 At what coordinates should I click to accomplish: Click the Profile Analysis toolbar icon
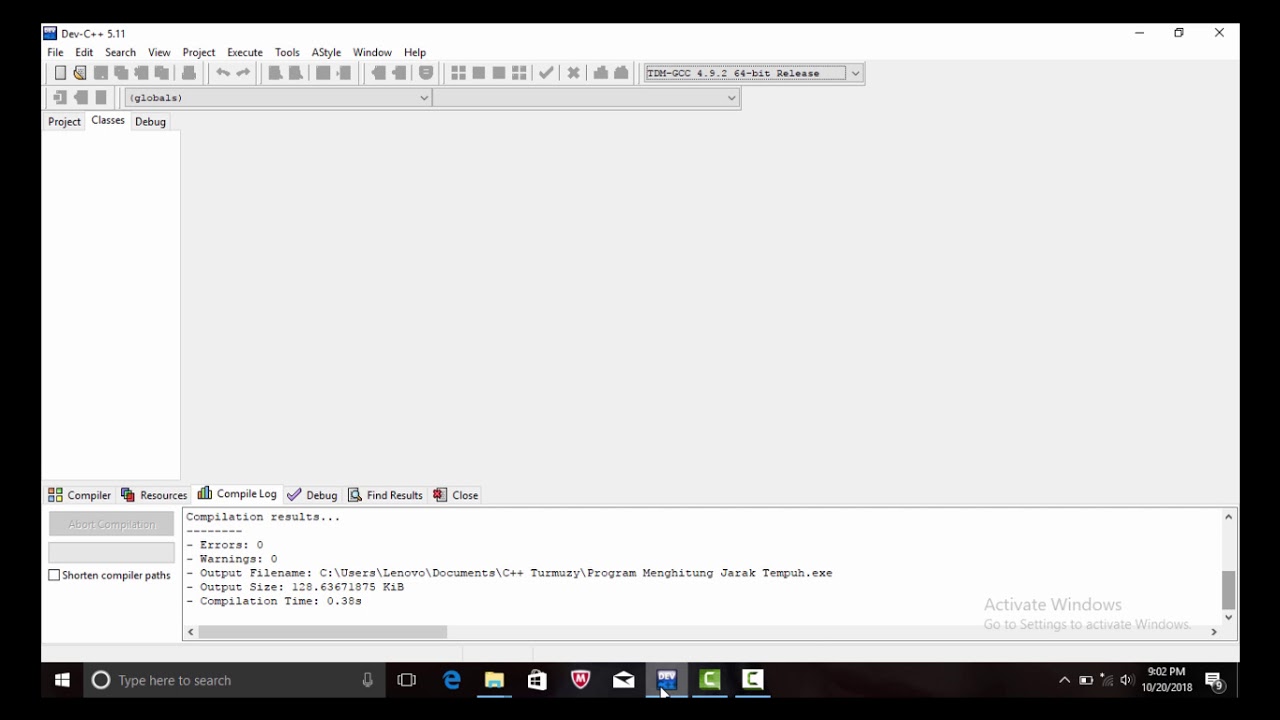point(601,73)
